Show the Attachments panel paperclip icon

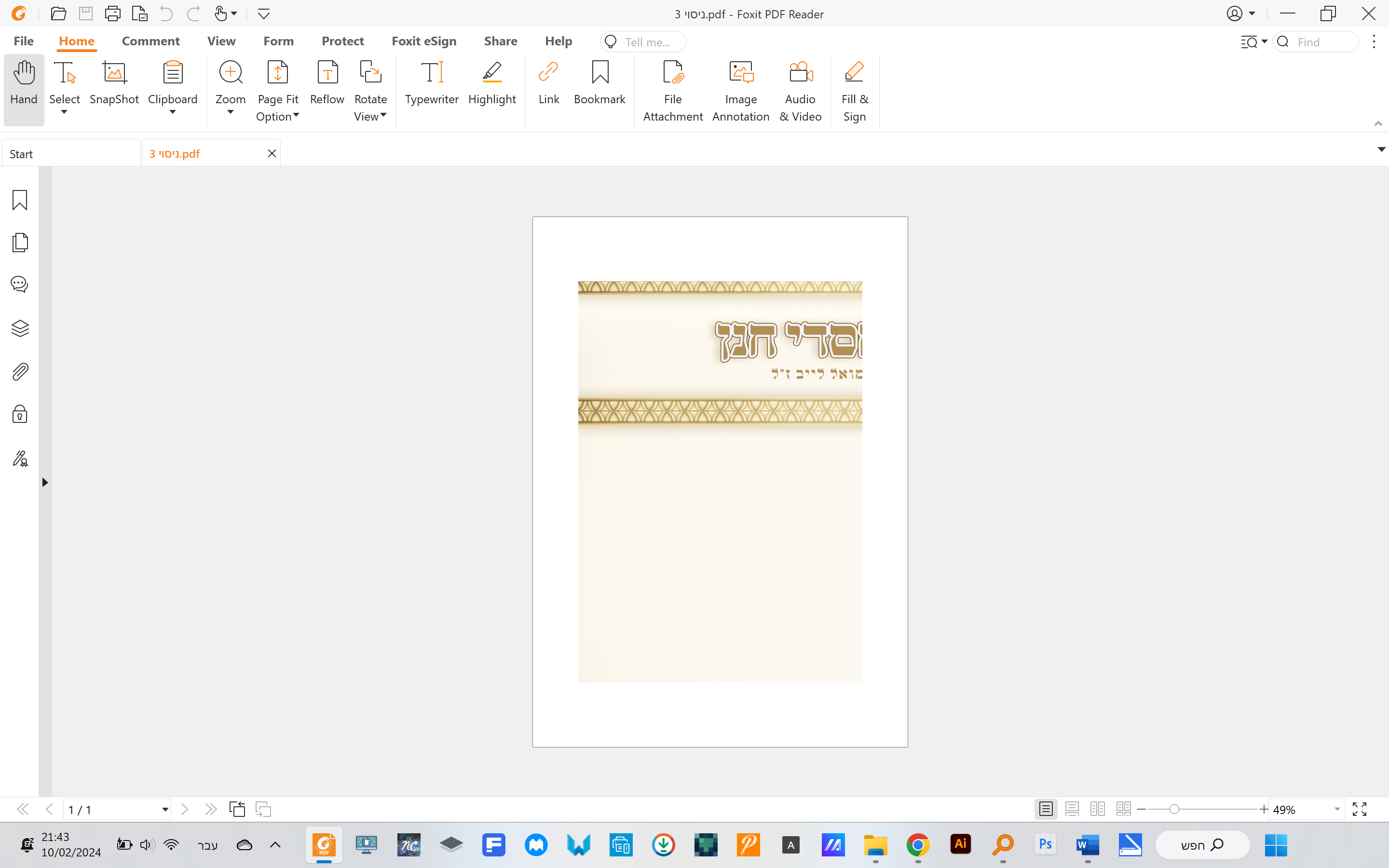click(20, 371)
